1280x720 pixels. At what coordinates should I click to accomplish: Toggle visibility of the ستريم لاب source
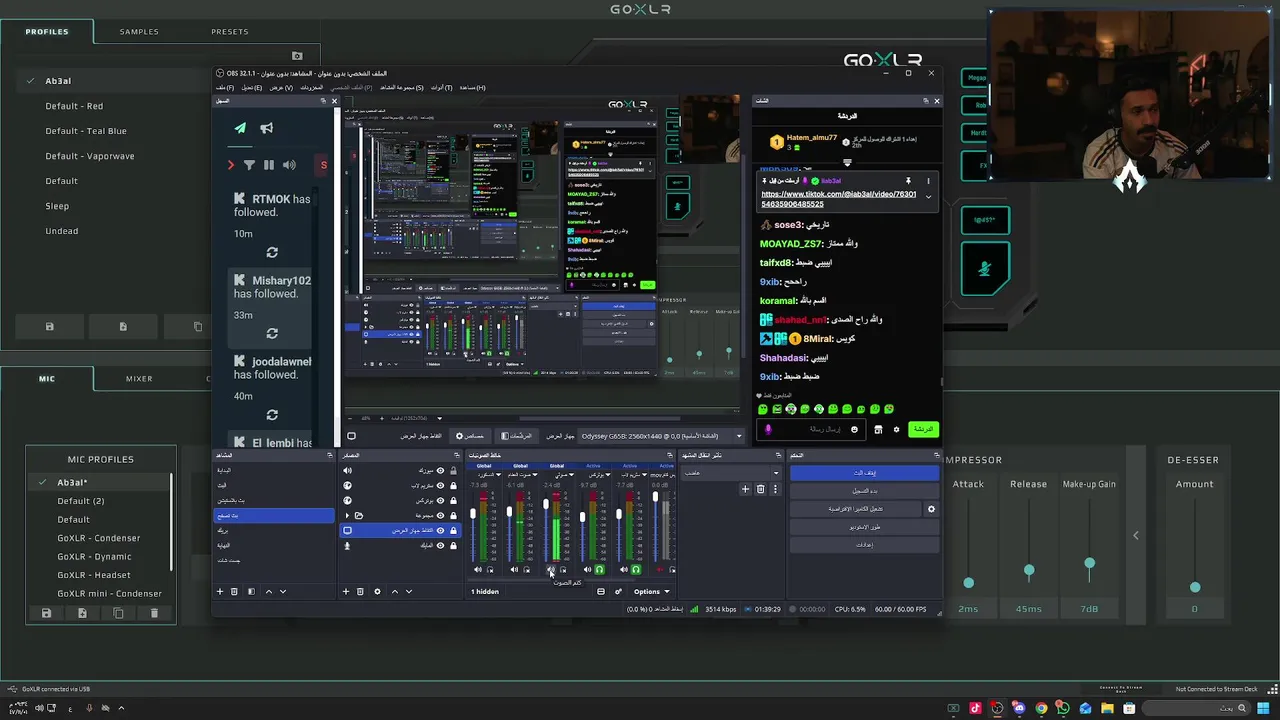tap(440, 486)
